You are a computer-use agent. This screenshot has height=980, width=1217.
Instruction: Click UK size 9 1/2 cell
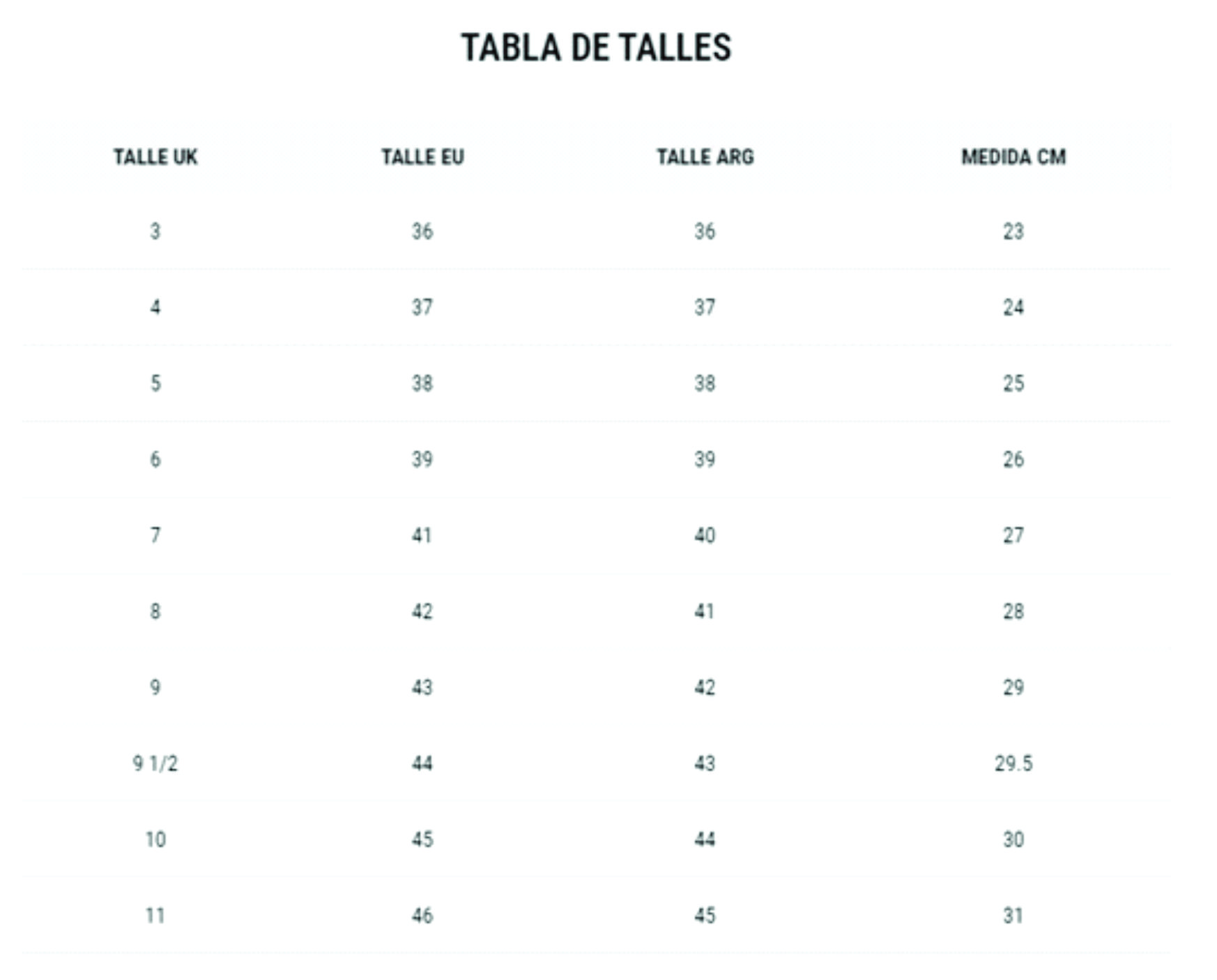155,764
